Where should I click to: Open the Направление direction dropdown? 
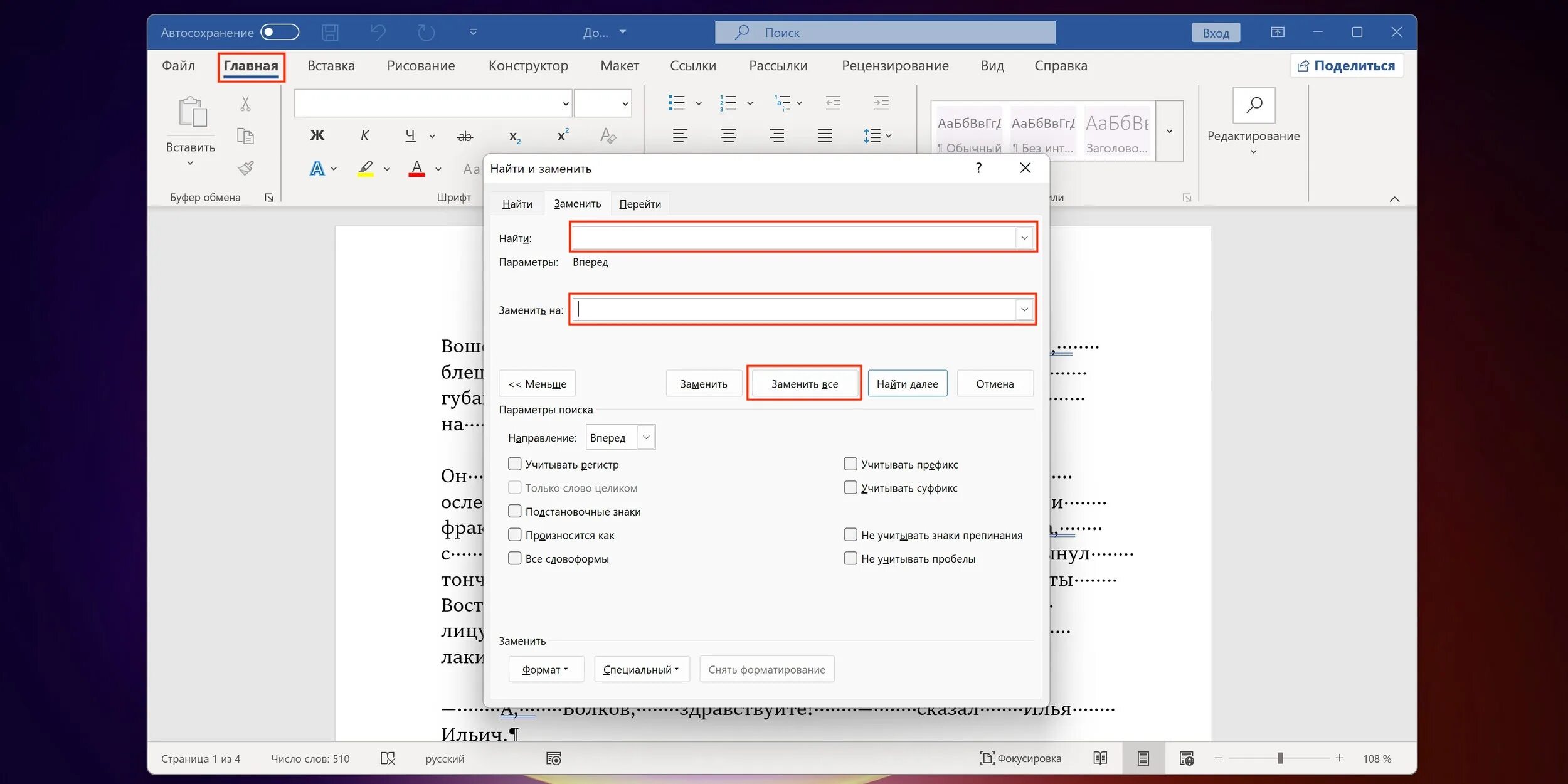pyautogui.click(x=646, y=437)
